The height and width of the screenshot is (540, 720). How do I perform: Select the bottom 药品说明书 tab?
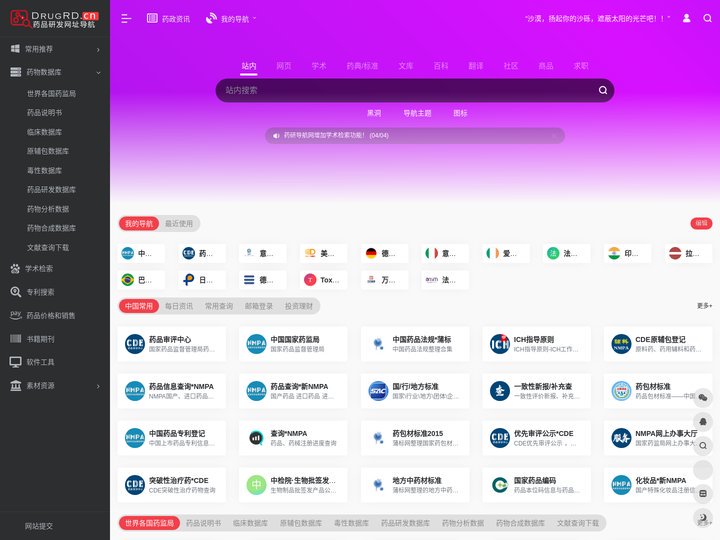[x=203, y=523]
